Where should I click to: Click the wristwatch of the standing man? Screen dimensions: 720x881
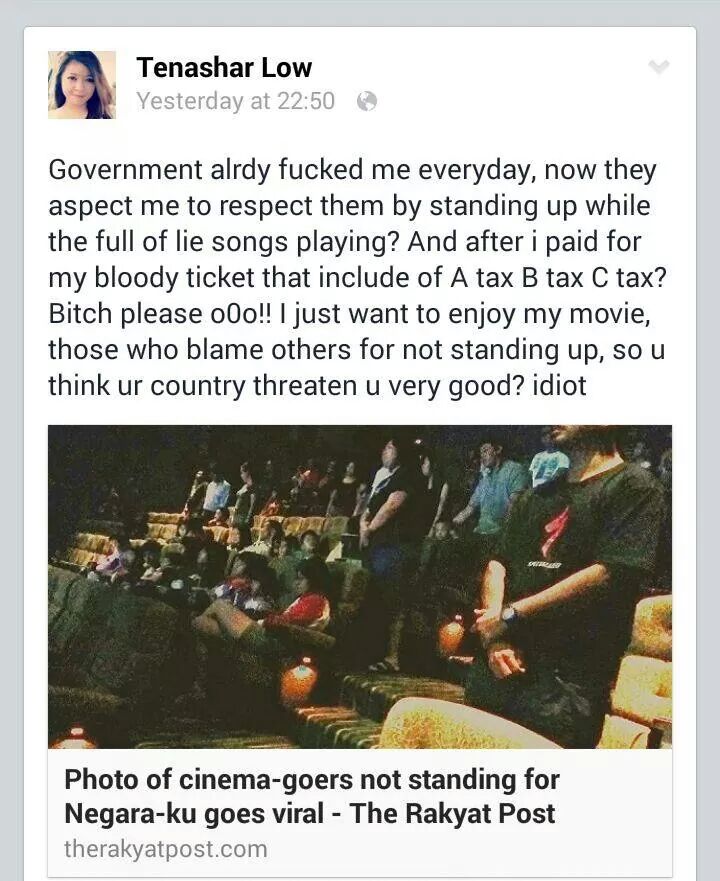tap(510, 614)
